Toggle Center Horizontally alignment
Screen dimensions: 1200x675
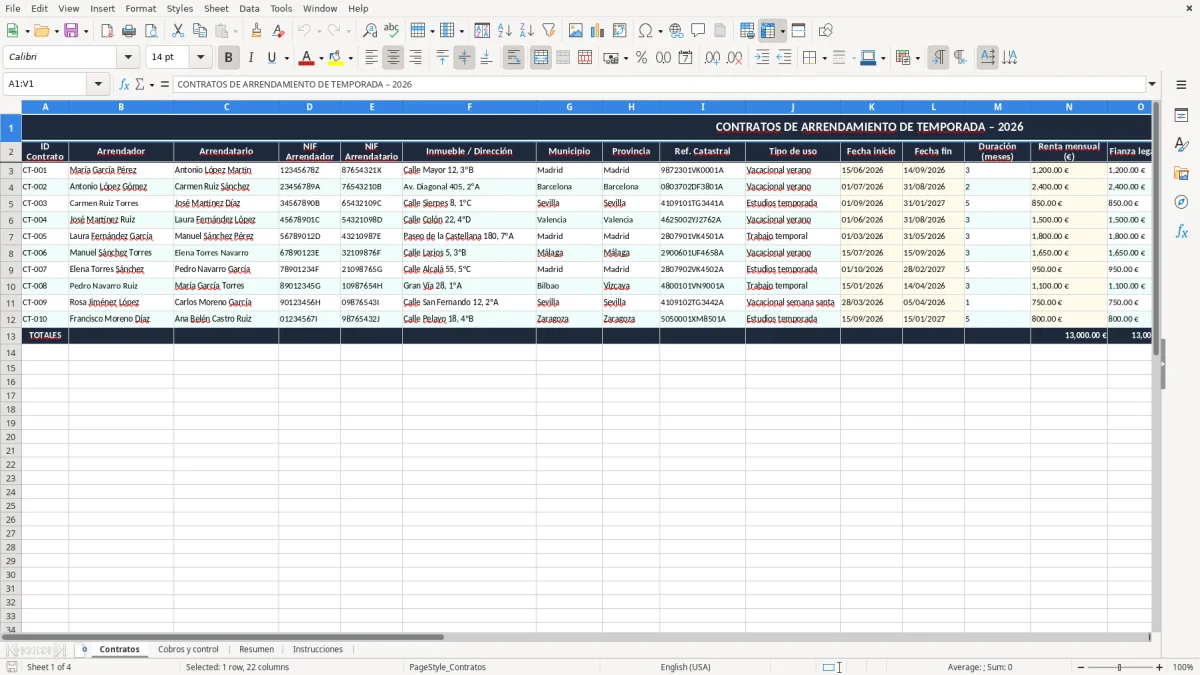pyautogui.click(x=394, y=58)
